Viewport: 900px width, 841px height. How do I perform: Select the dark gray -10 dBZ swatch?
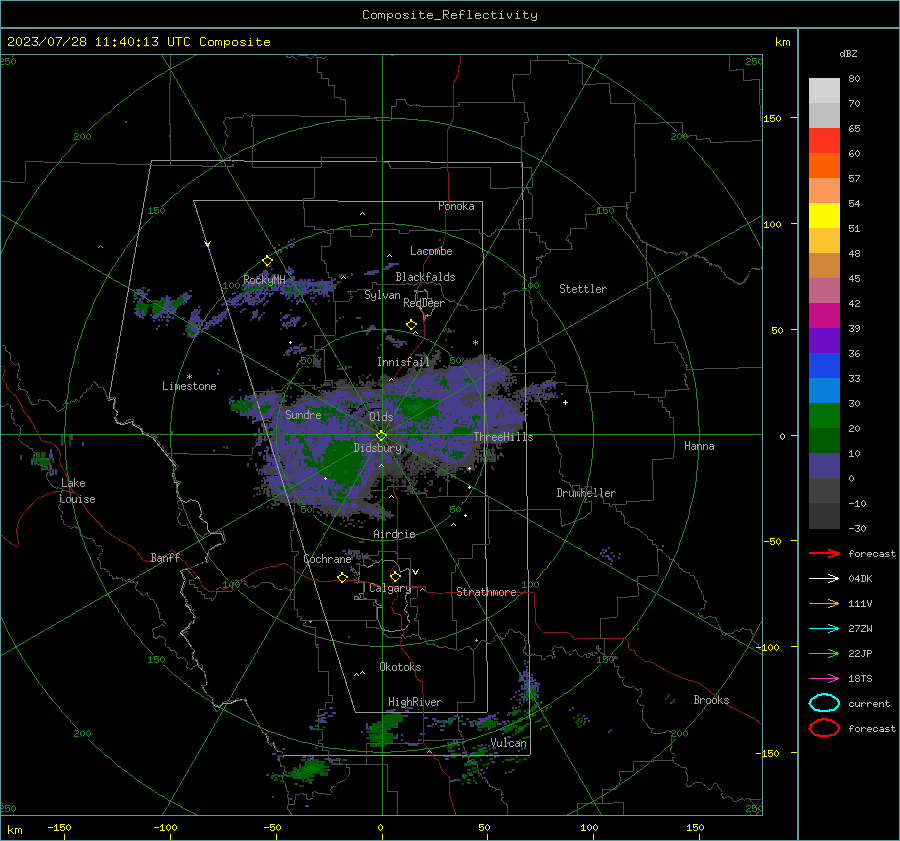click(824, 515)
